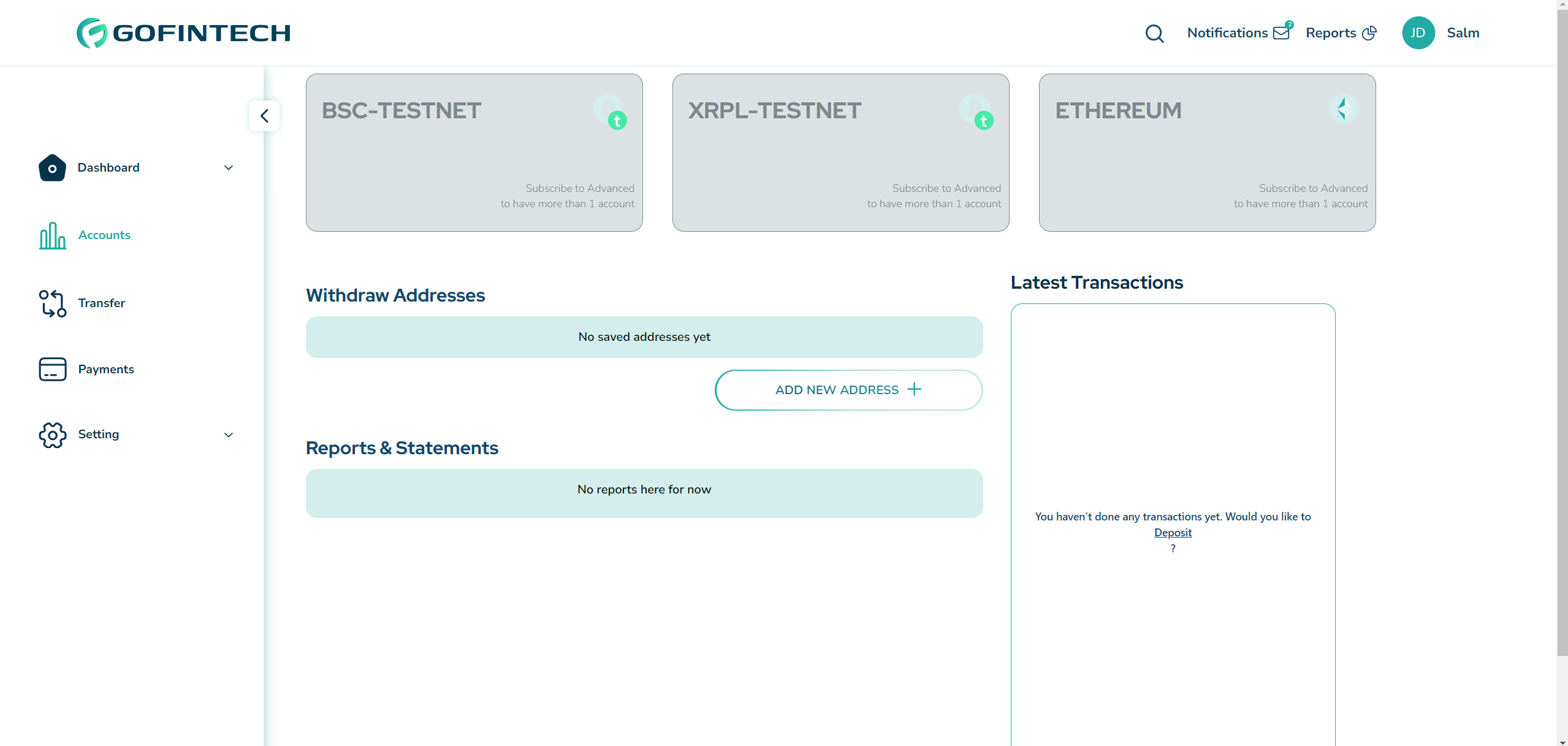Open the search magnifier
The width and height of the screenshot is (1568, 746).
[1155, 32]
